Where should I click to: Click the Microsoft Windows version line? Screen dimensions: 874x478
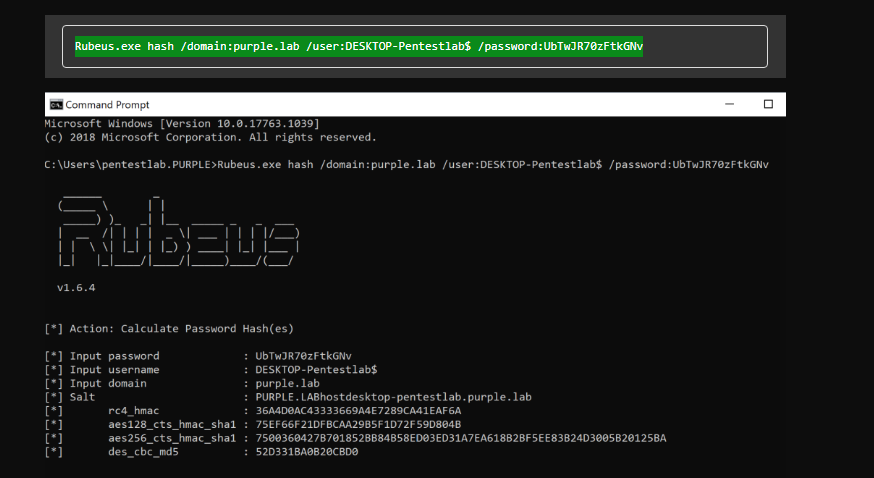click(182, 124)
